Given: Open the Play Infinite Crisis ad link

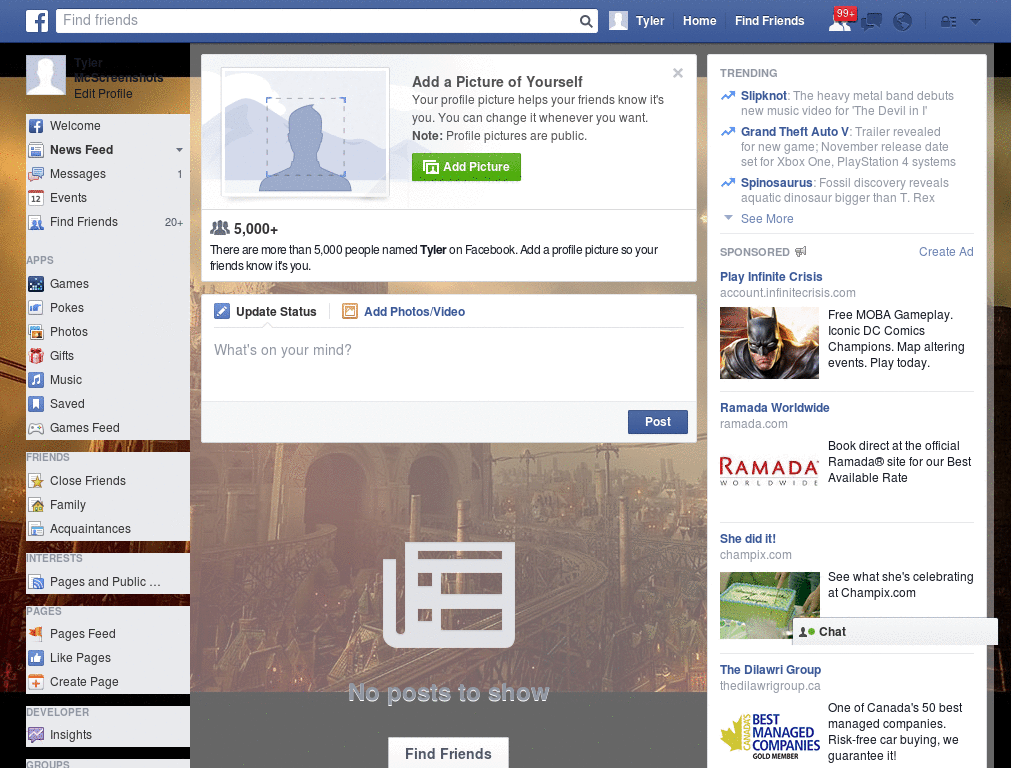Looking at the screenshot, I should tap(771, 277).
